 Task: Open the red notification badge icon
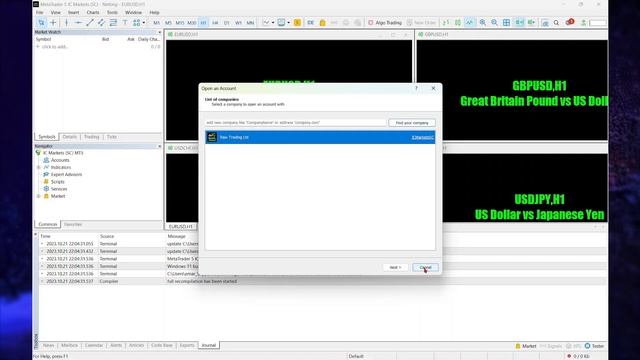tap(569, 22)
